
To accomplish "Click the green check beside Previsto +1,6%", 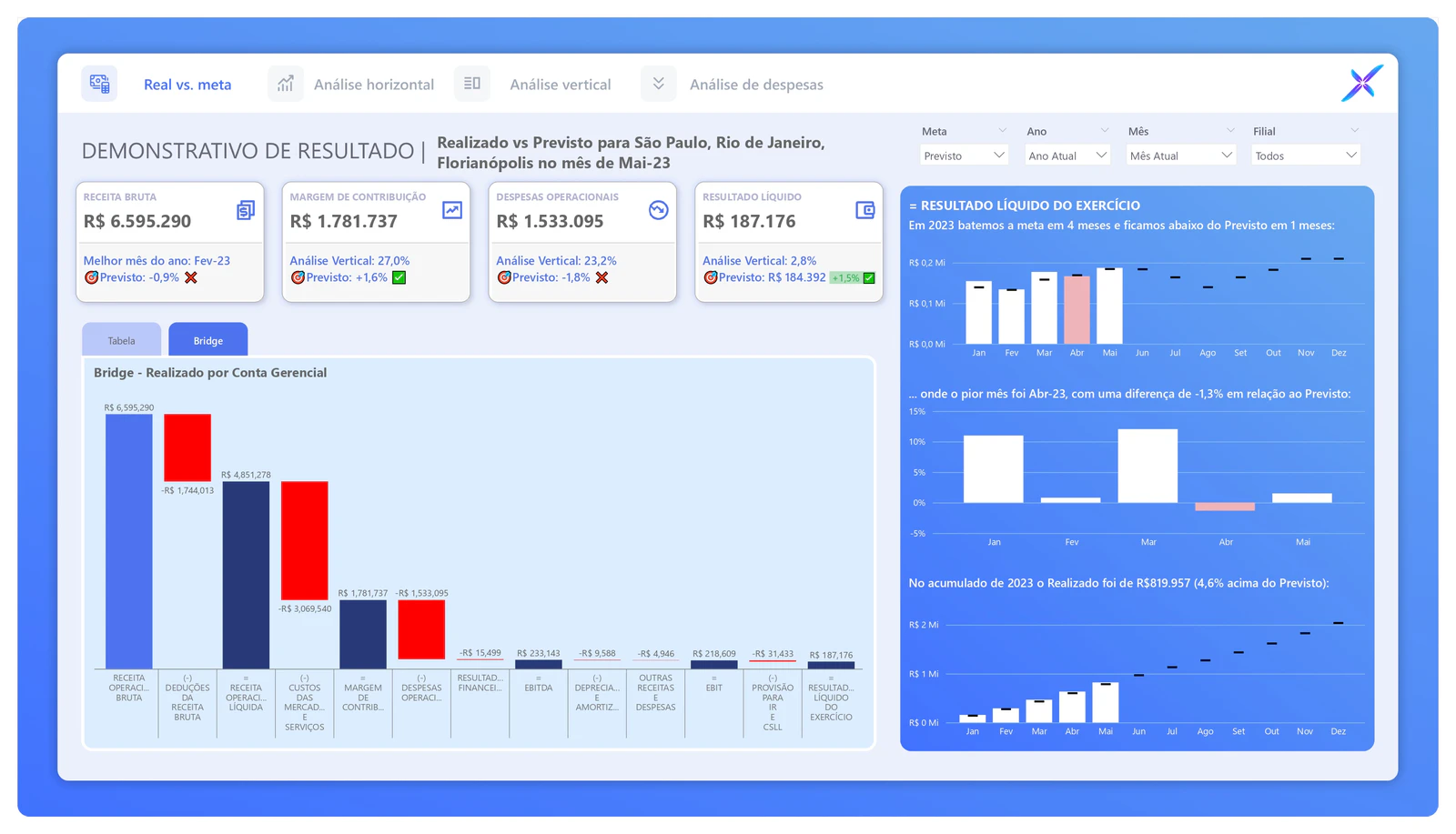I will [x=399, y=277].
